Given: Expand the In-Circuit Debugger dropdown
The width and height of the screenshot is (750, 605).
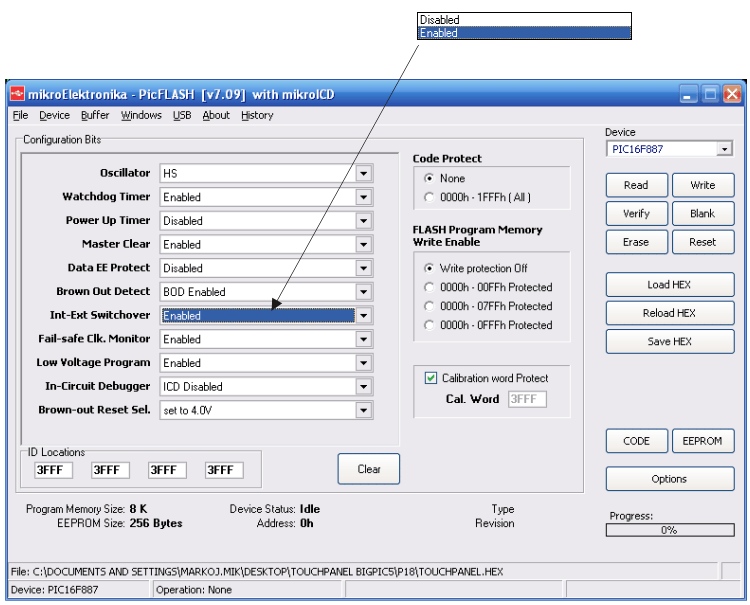Looking at the screenshot, I should pos(364,386).
